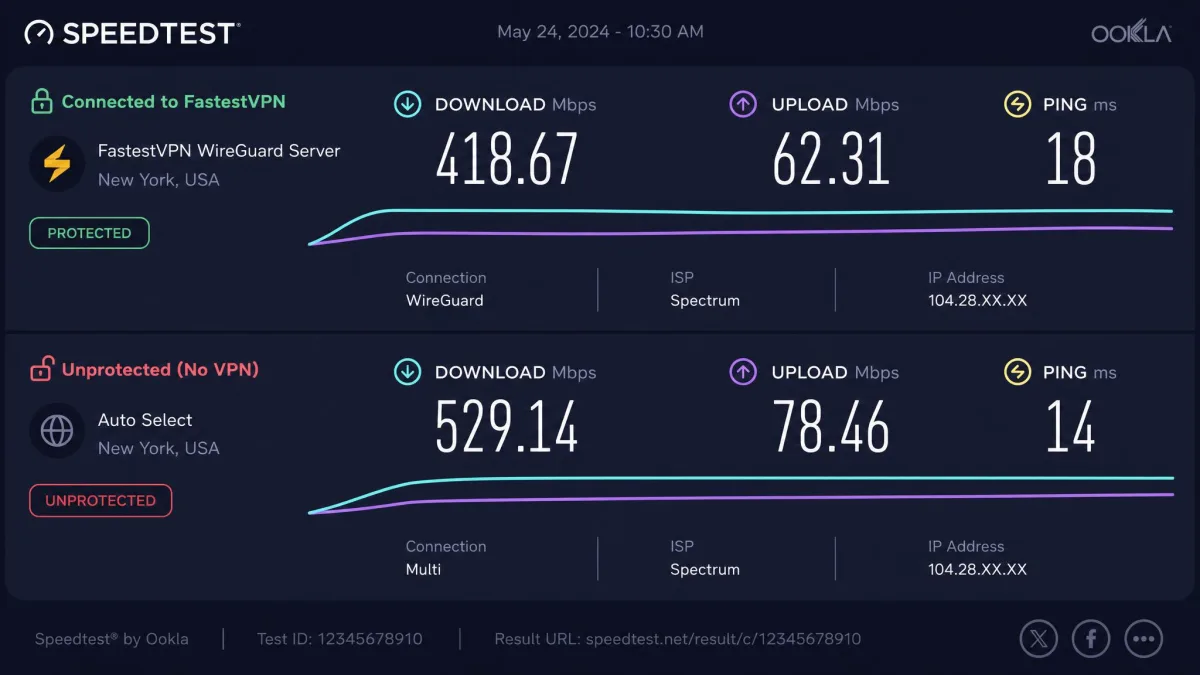Click the Speedtest gauge logo icon
Image resolution: width=1200 pixels, height=675 pixels.
point(39,33)
